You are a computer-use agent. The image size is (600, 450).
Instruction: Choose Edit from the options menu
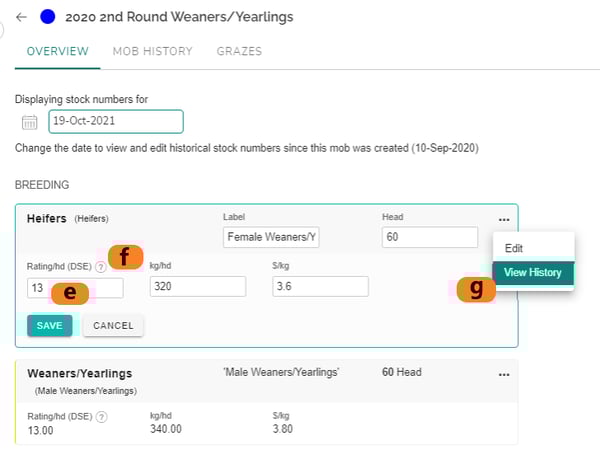513,248
